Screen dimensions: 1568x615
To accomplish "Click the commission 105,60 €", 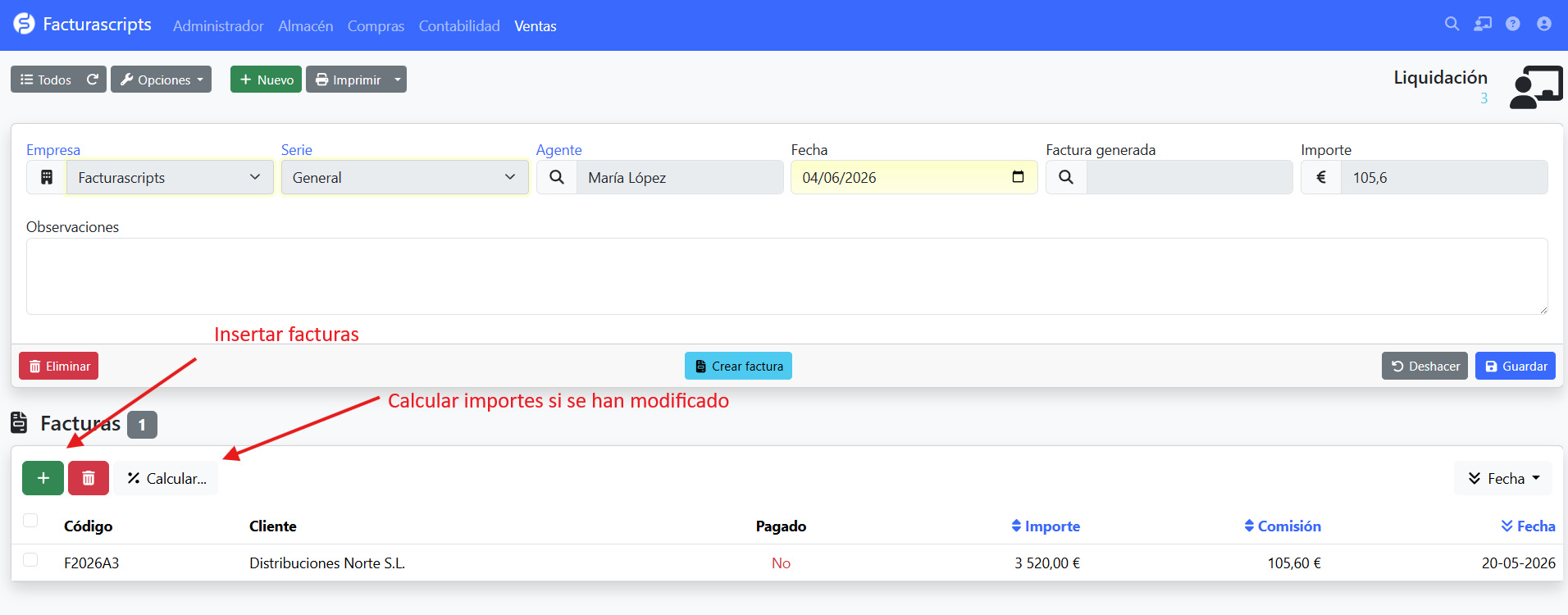I will [x=1294, y=563].
